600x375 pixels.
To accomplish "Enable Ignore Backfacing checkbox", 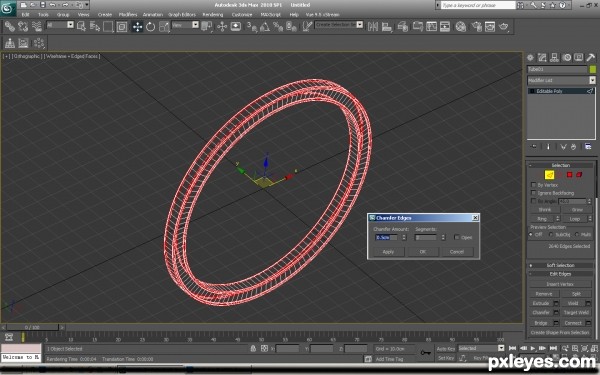I will tap(533, 193).
